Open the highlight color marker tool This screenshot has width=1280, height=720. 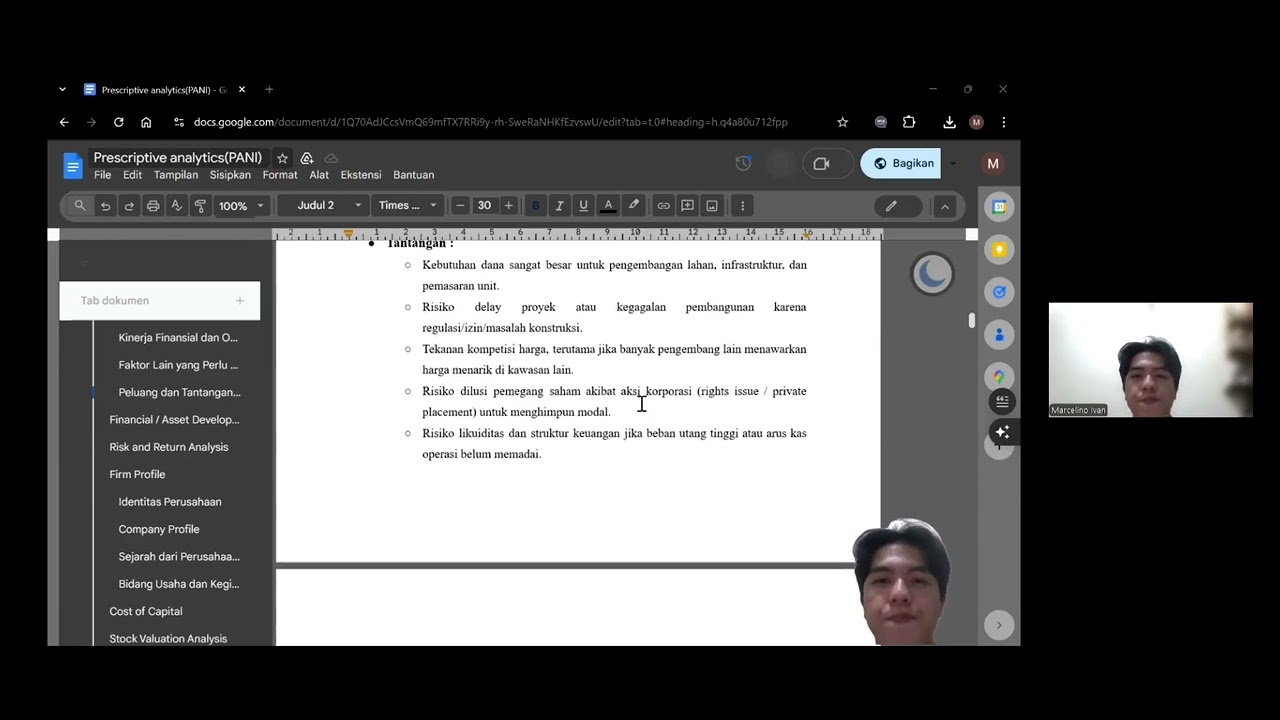(x=633, y=206)
